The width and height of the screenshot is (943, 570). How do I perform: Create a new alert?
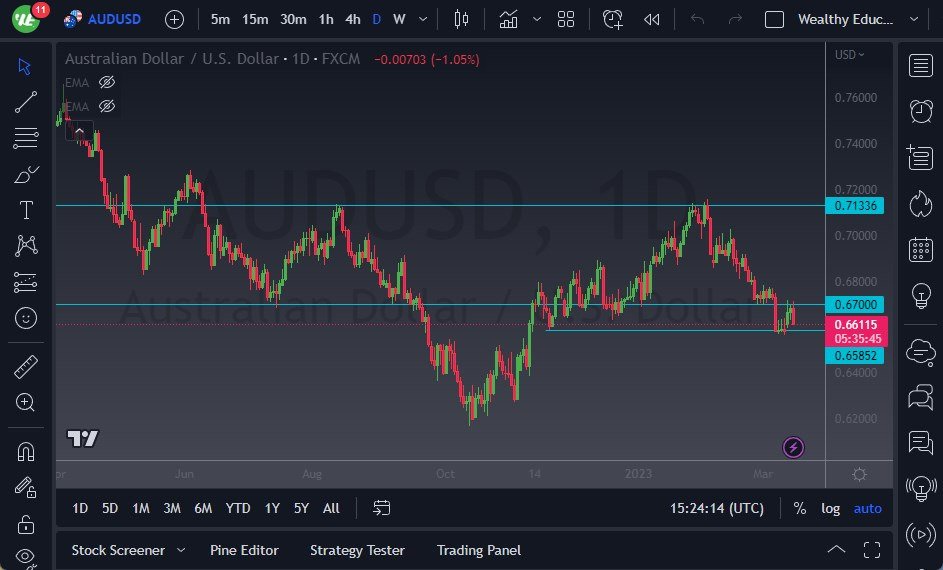pyautogui.click(x=612, y=19)
